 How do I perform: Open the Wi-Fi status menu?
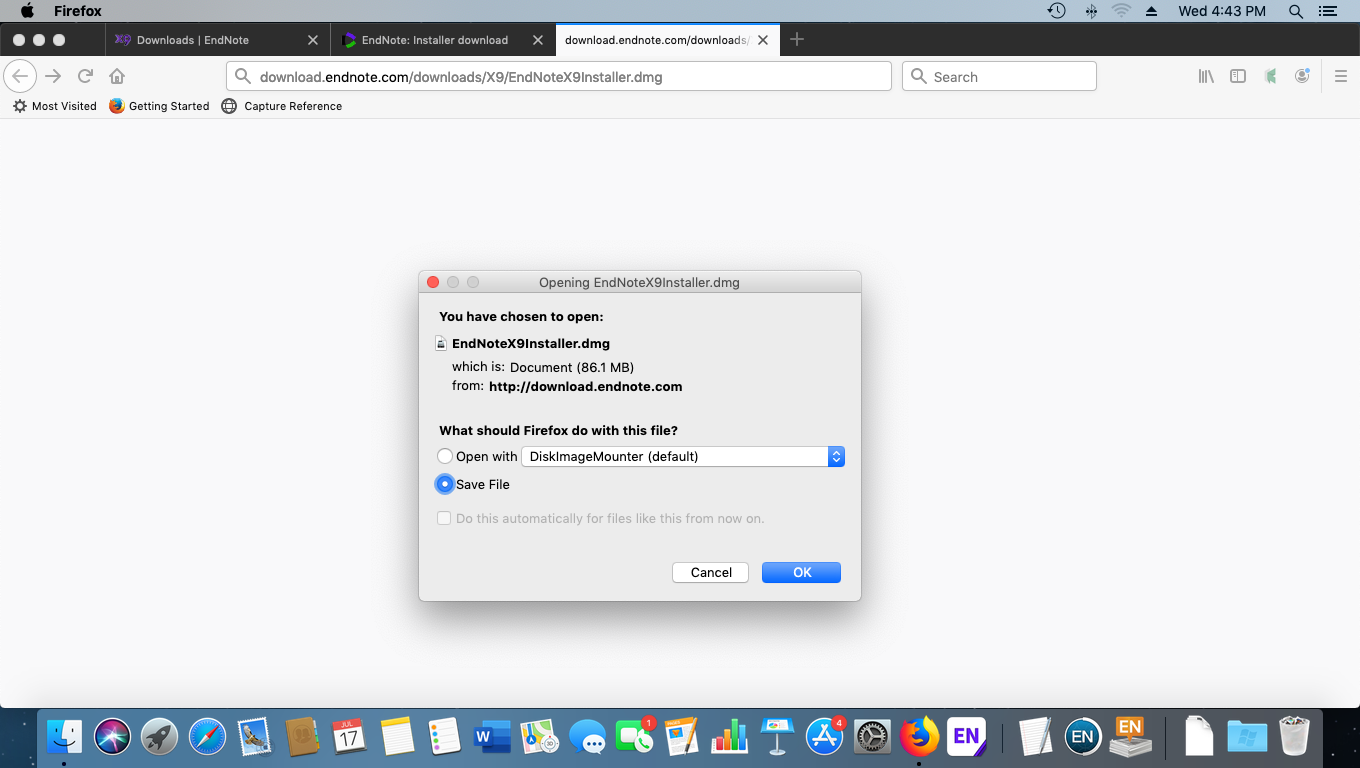pyautogui.click(x=1121, y=11)
